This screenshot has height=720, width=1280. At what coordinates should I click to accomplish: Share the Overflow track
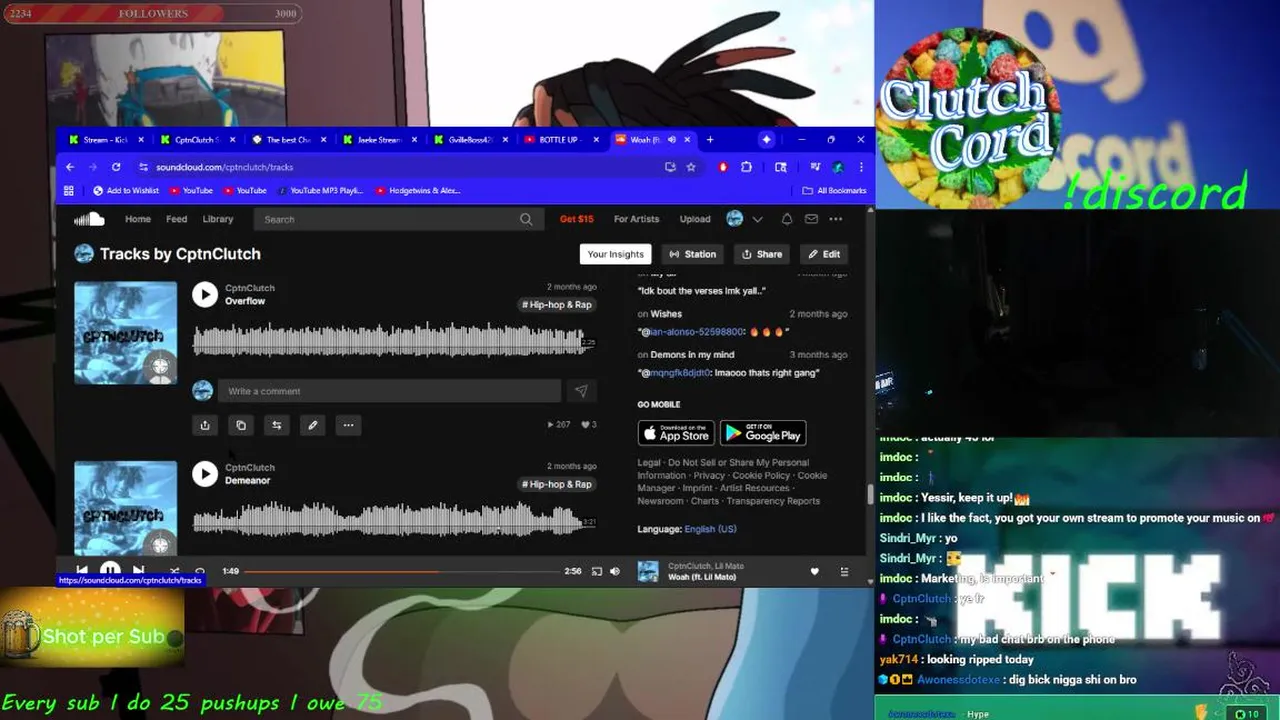coord(205,425)
